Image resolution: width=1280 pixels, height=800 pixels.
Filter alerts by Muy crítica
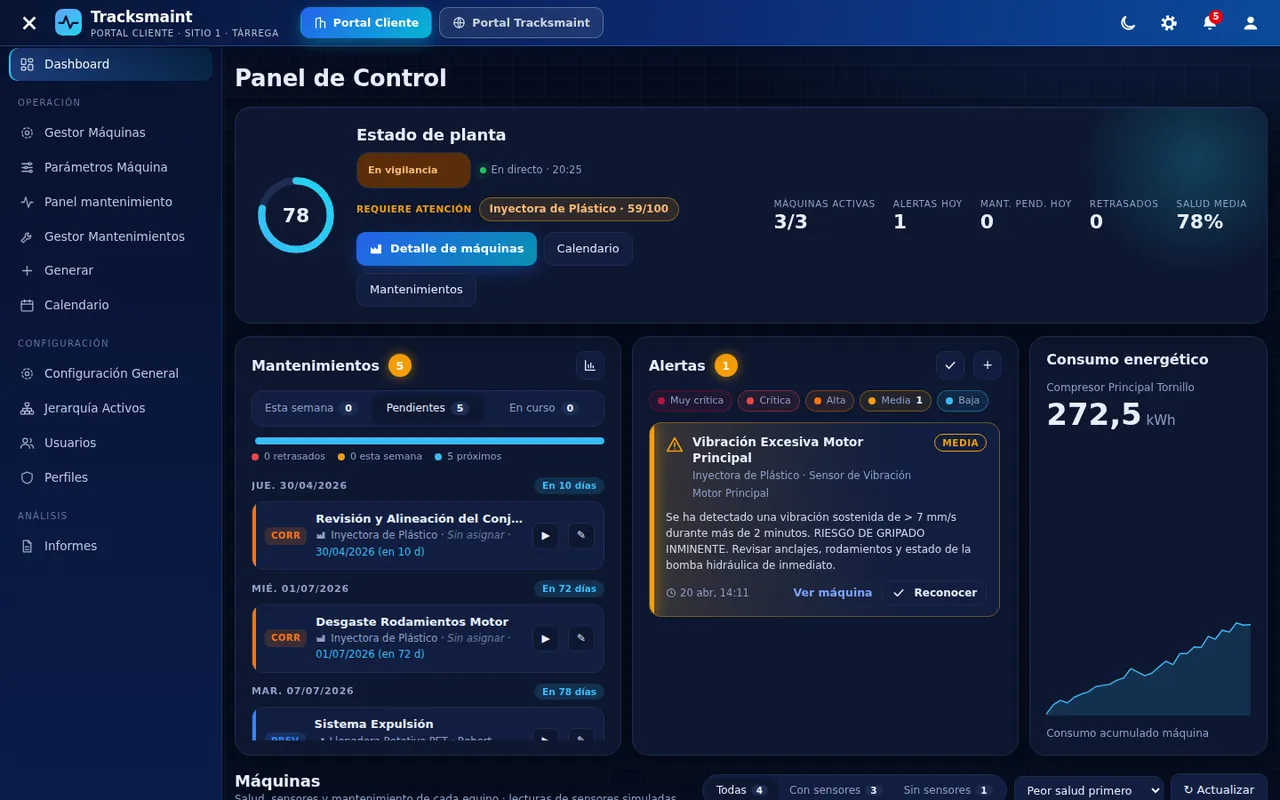pyautogui.click(x=691, y=401)
